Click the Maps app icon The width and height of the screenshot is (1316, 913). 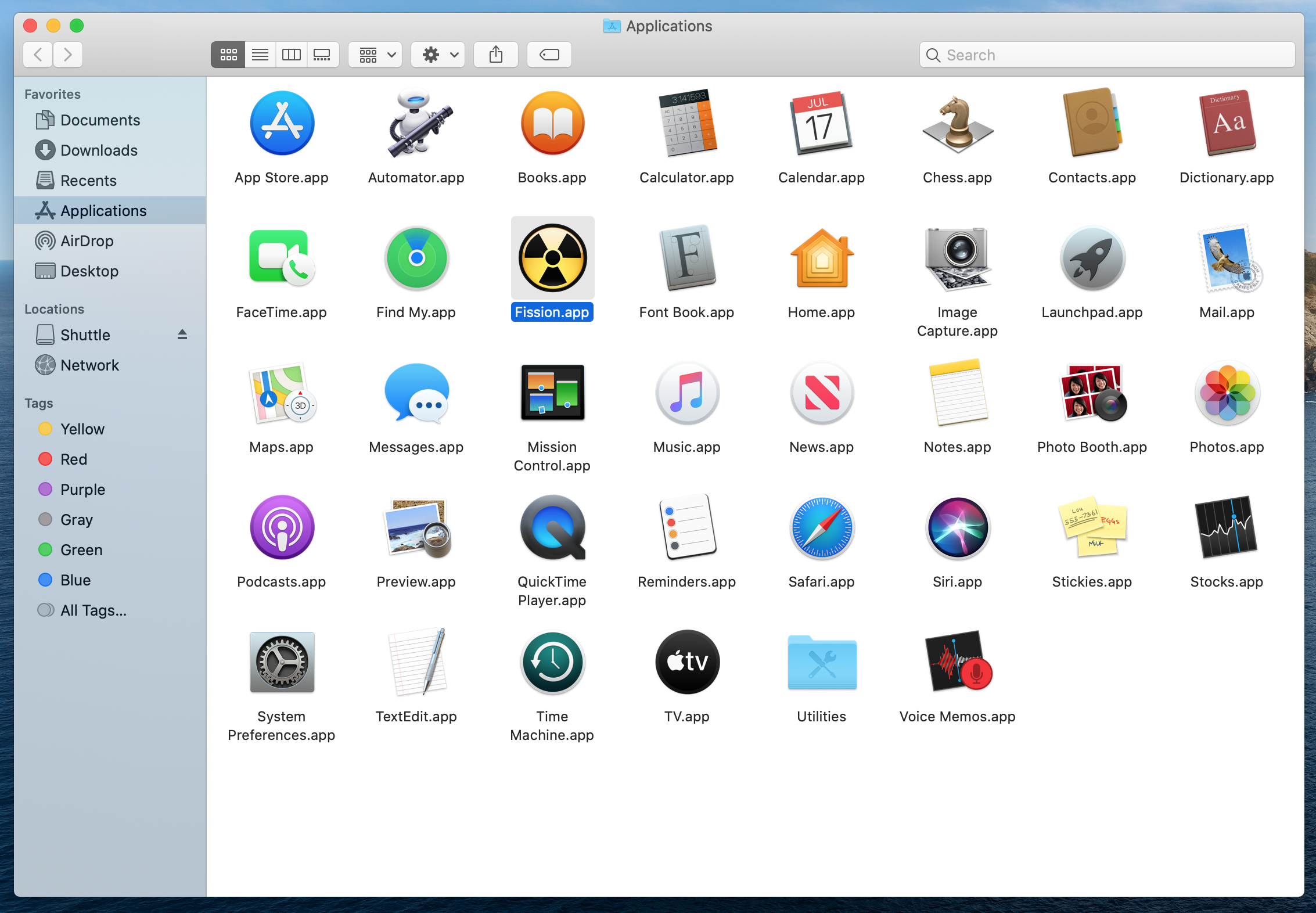pyautogui.click(x=282, y=393)
